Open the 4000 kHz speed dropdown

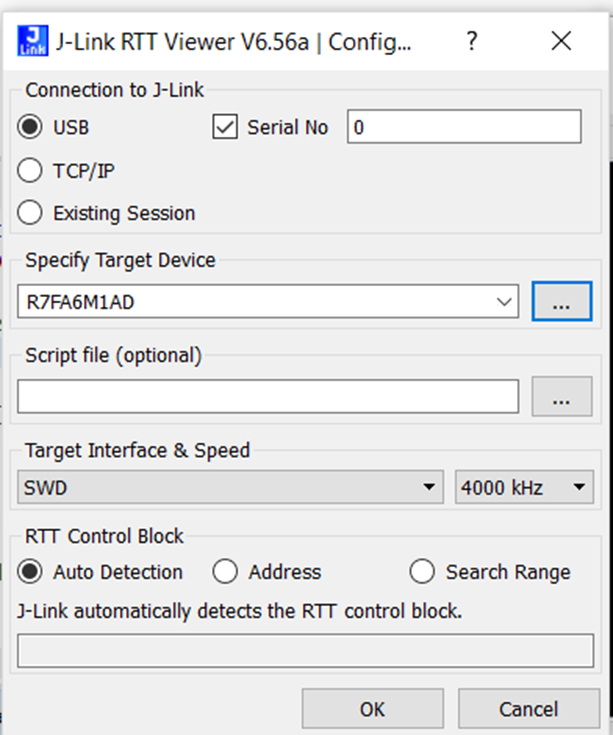pos(524,488)
